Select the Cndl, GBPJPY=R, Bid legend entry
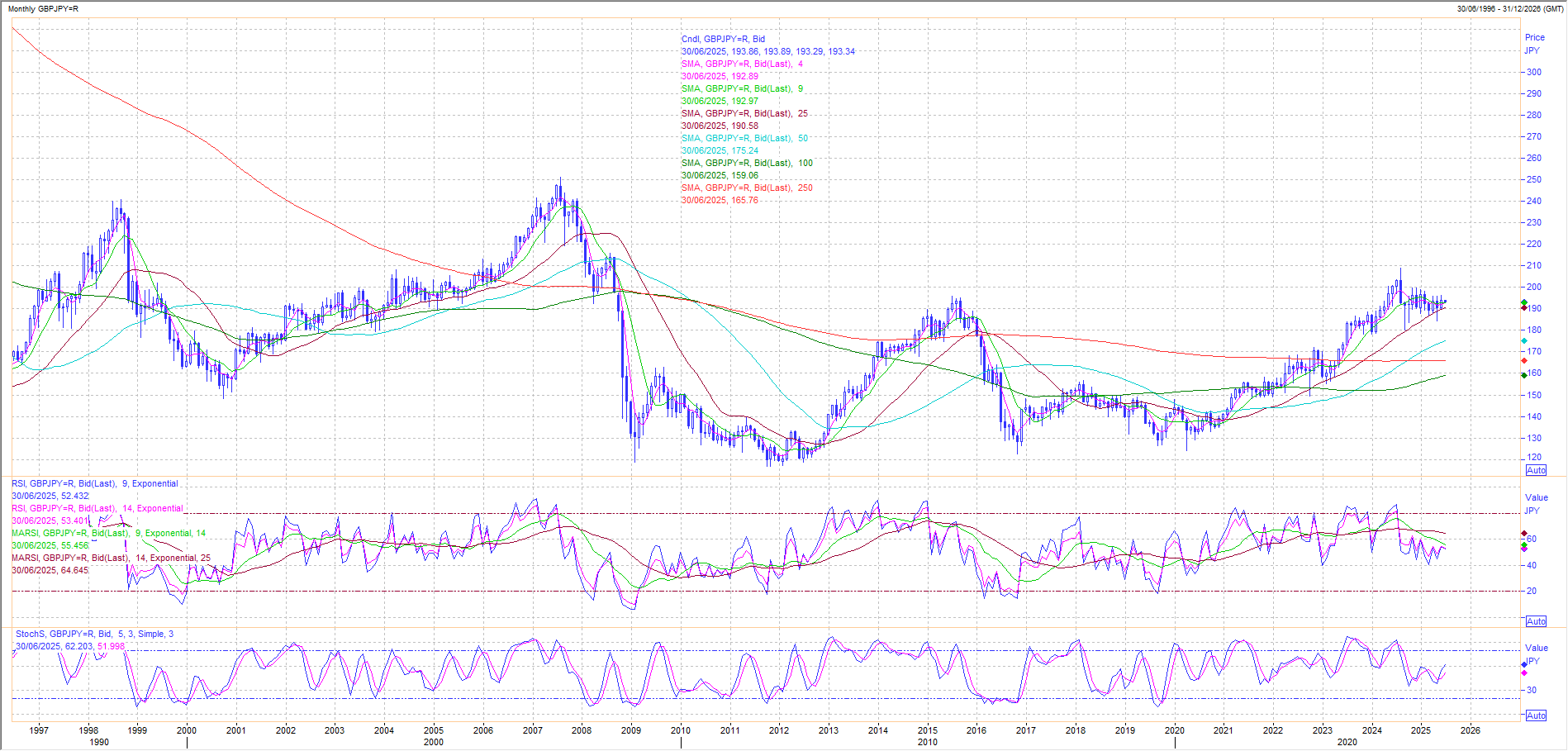 (723, 39)
